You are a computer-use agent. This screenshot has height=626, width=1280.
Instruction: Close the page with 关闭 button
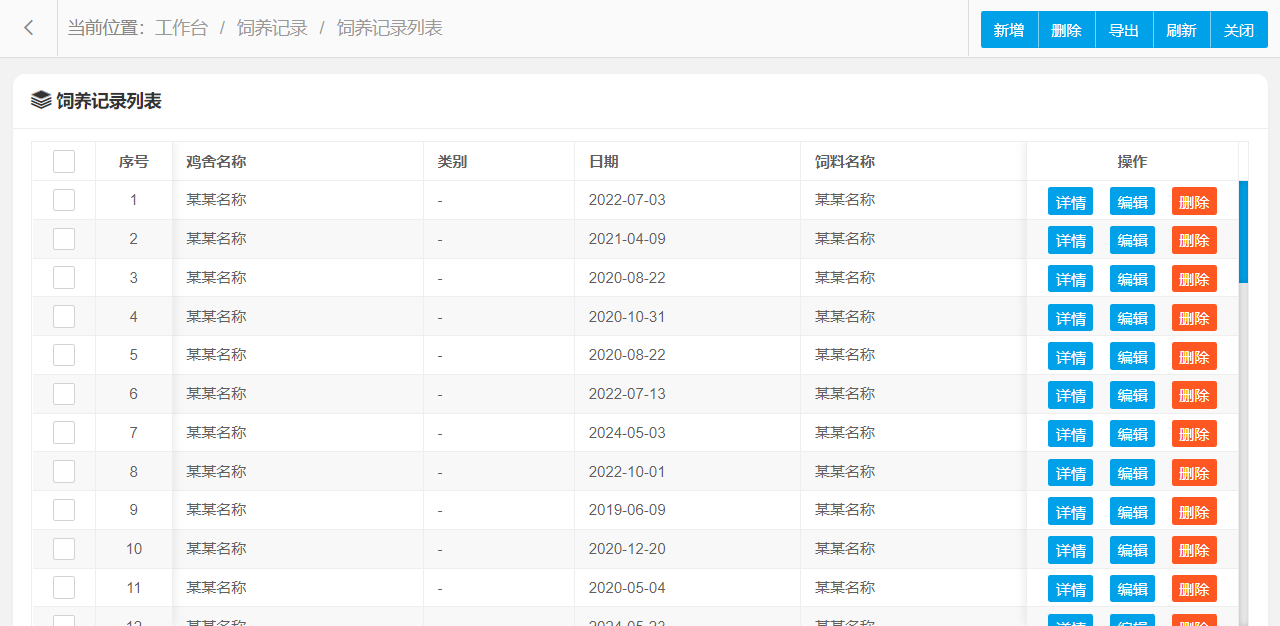(x=1239, y=30)
